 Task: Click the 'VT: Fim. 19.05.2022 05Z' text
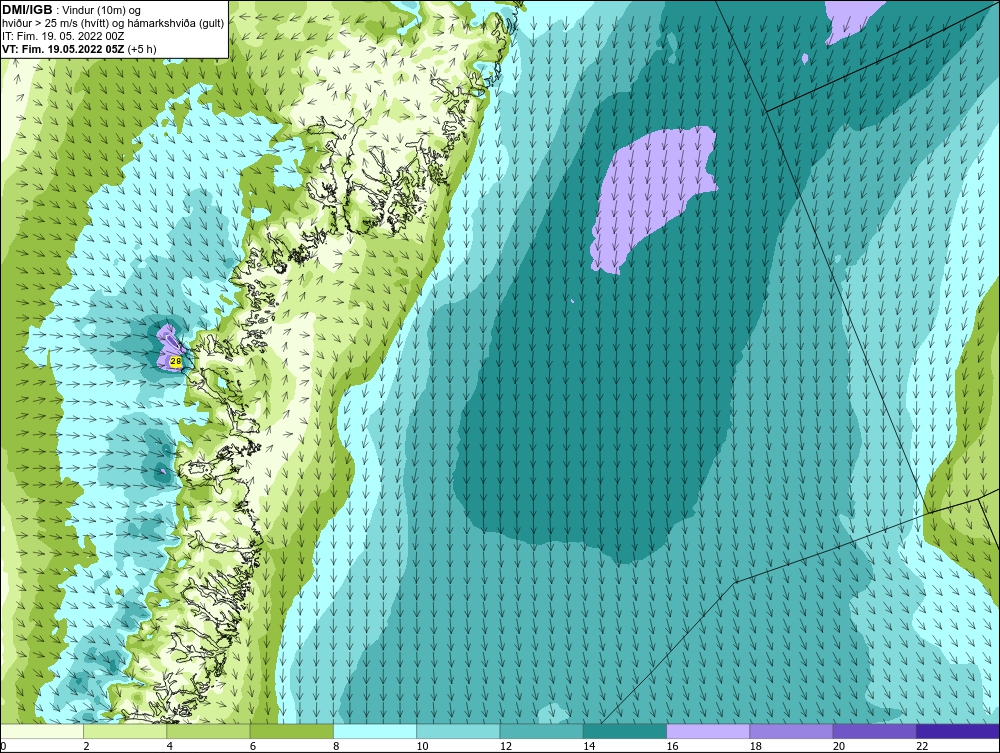pyautogui.click(x=64, y=49)
